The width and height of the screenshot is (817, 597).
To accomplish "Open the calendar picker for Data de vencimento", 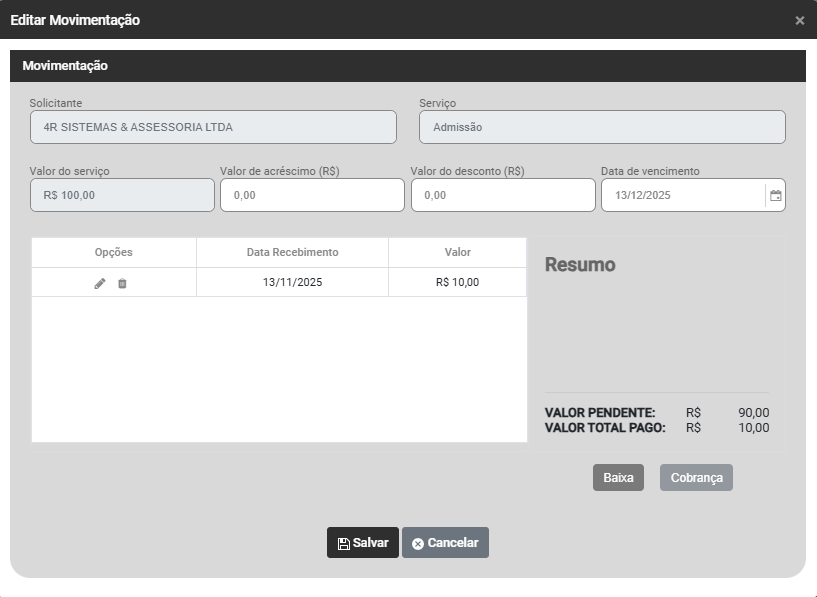I will 775,195.
